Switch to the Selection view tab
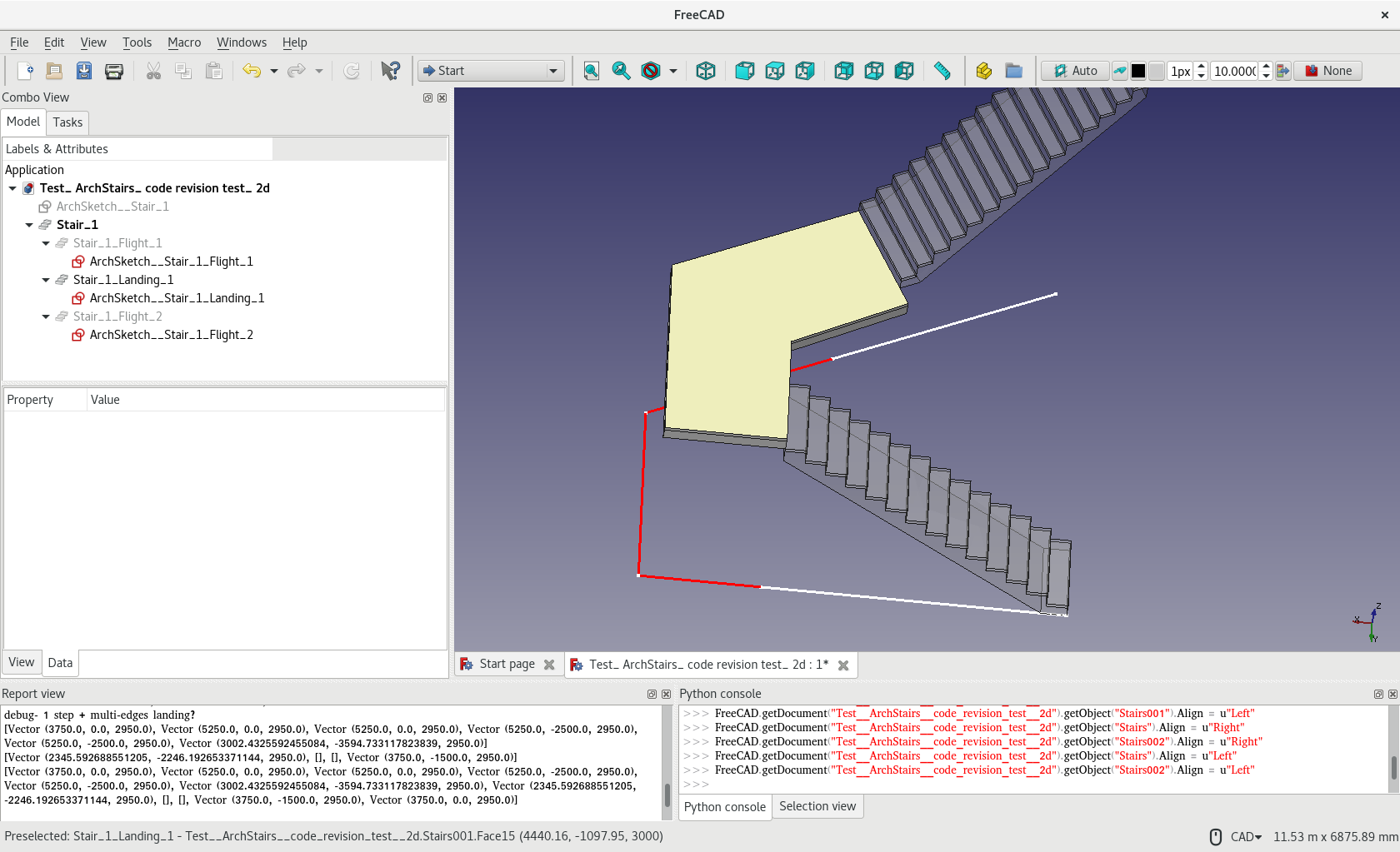Viewport: 1400px width, 852px height. pos(817,806)
